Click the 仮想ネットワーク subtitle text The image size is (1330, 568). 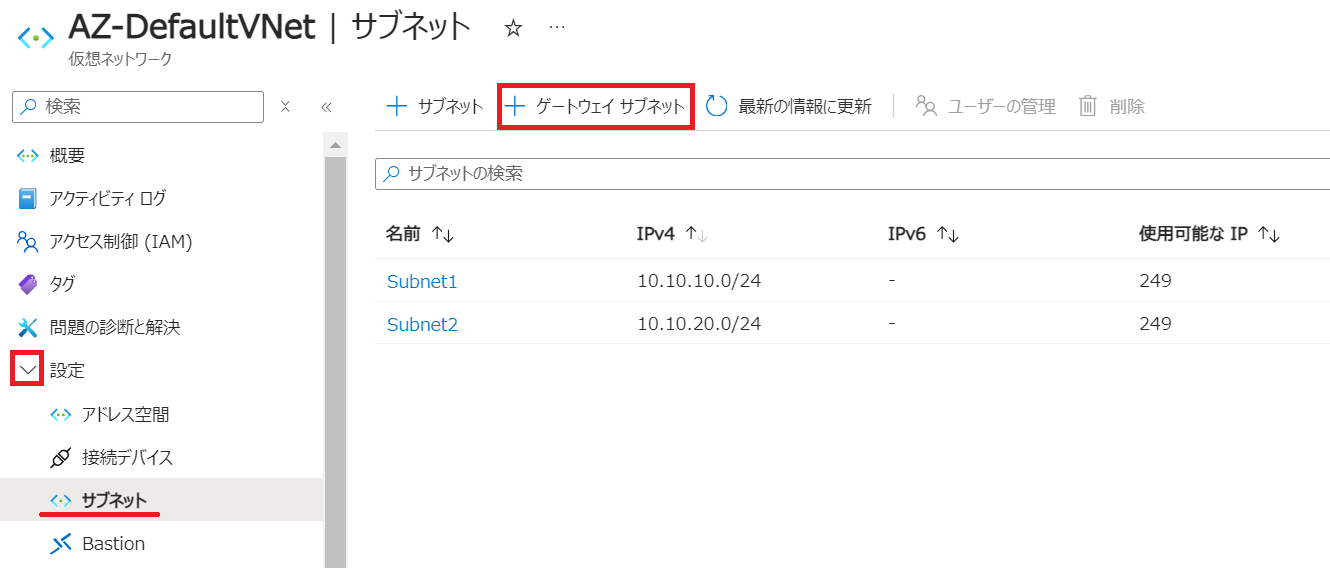coord(120,59)
